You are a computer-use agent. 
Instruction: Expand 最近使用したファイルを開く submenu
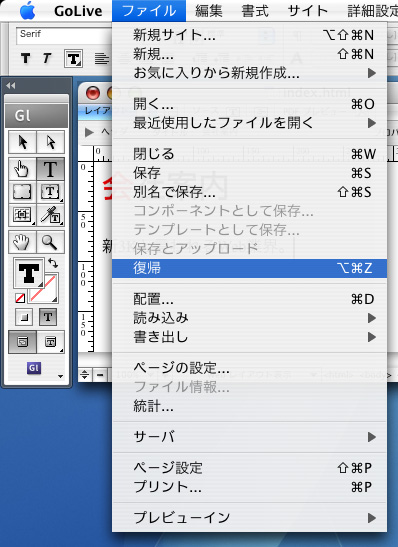coord(249,123)
